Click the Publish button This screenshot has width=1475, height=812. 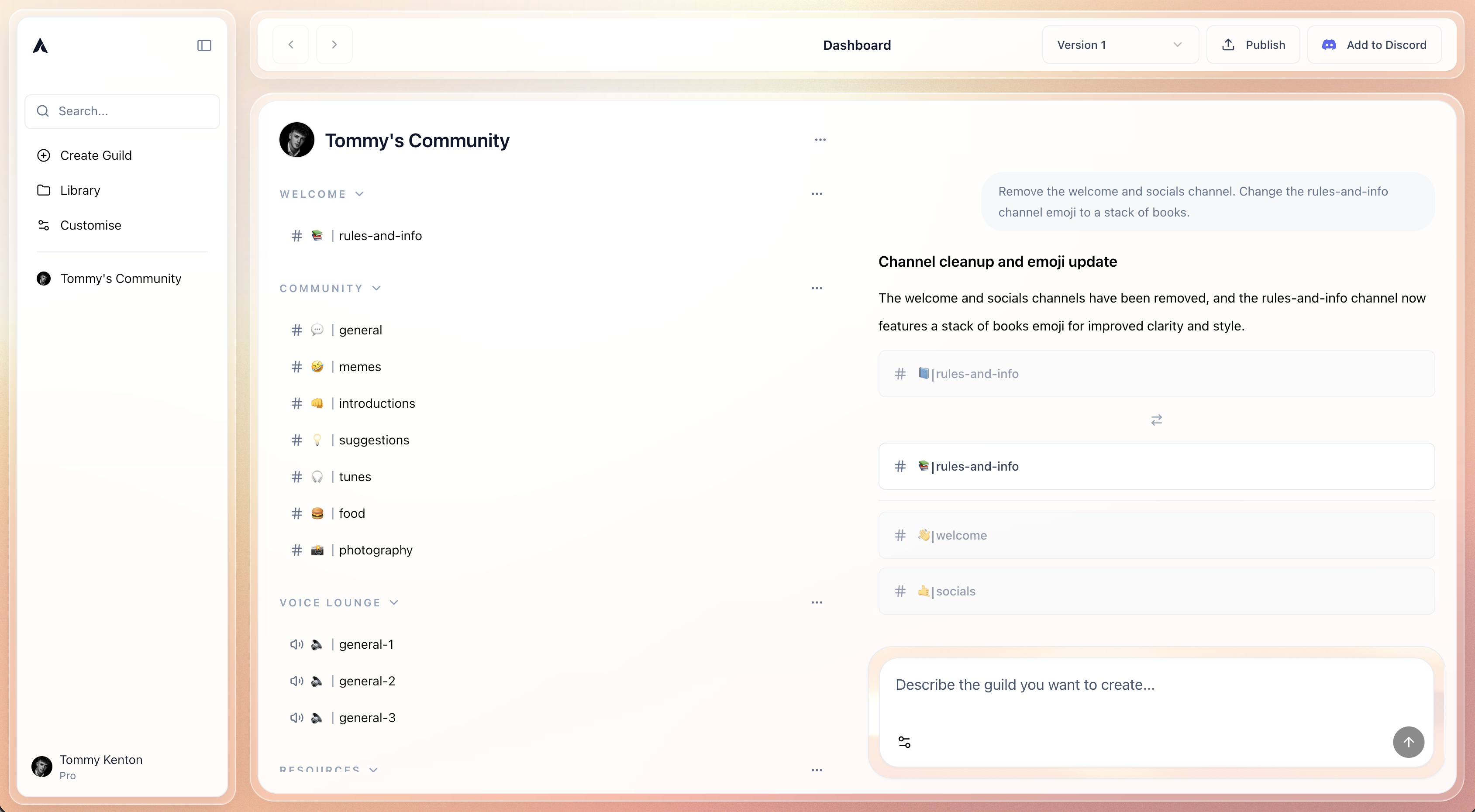coord(1253,45)
